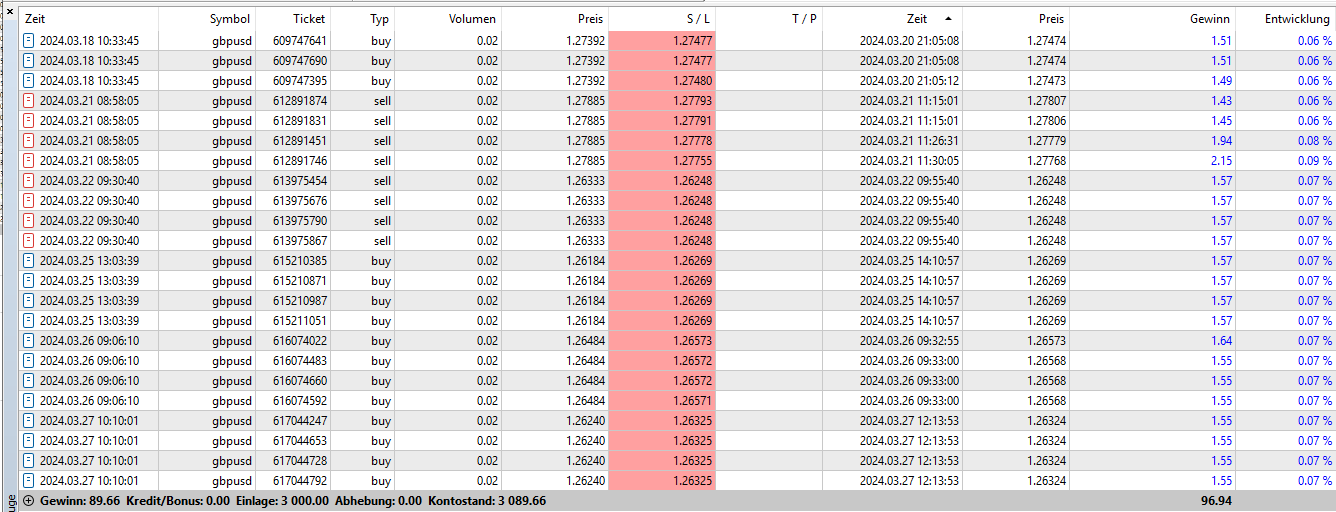Select the order icon for ticket 616074022

pos(29,341)
